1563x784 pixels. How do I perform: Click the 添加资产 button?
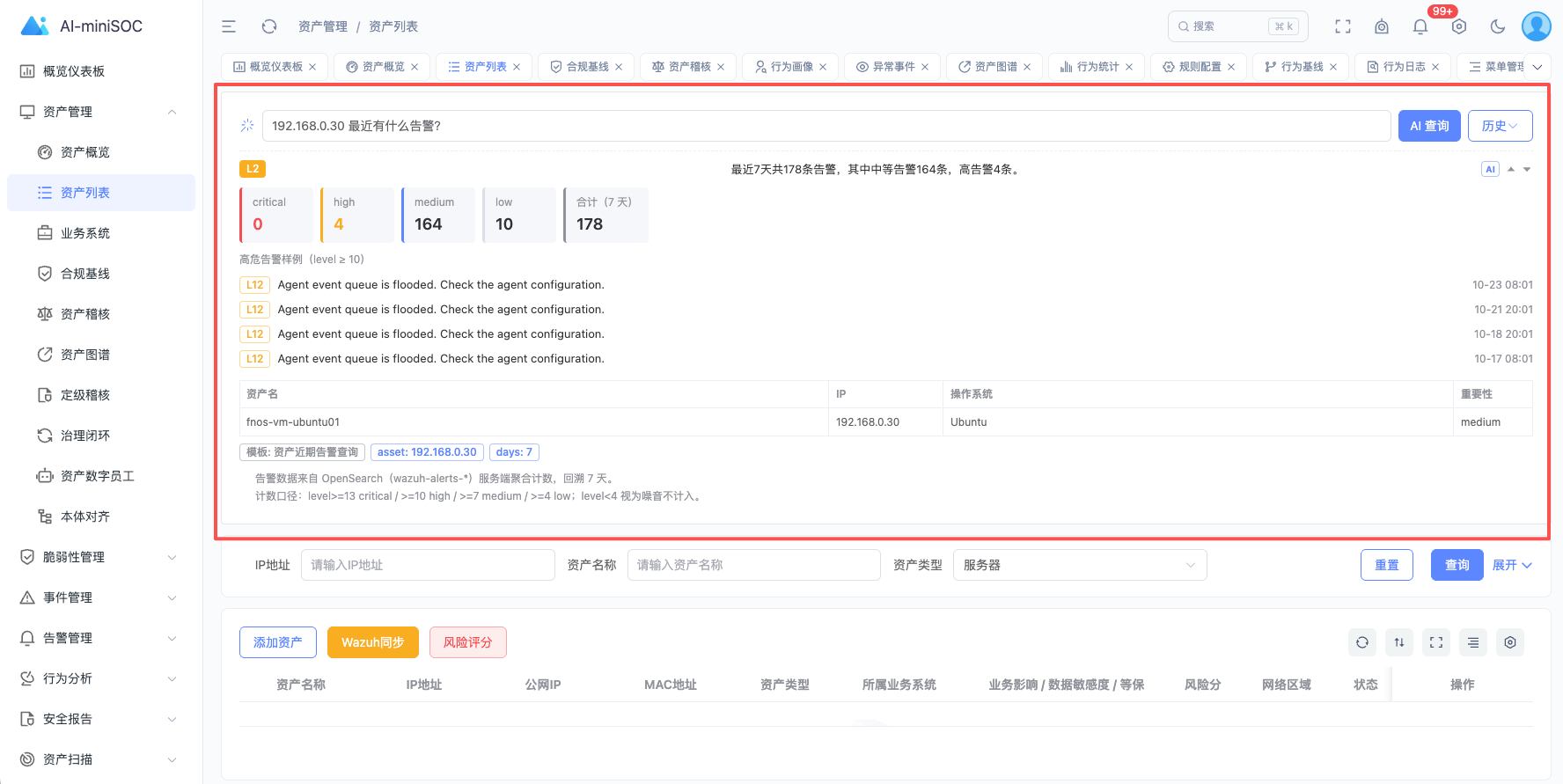[x=278, y=642]
